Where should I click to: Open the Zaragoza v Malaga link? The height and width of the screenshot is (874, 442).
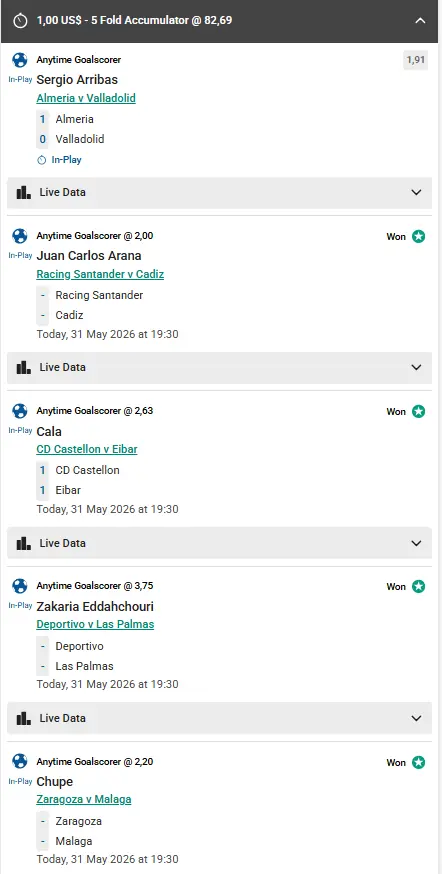pyautogui.click(x=84, y=799)
